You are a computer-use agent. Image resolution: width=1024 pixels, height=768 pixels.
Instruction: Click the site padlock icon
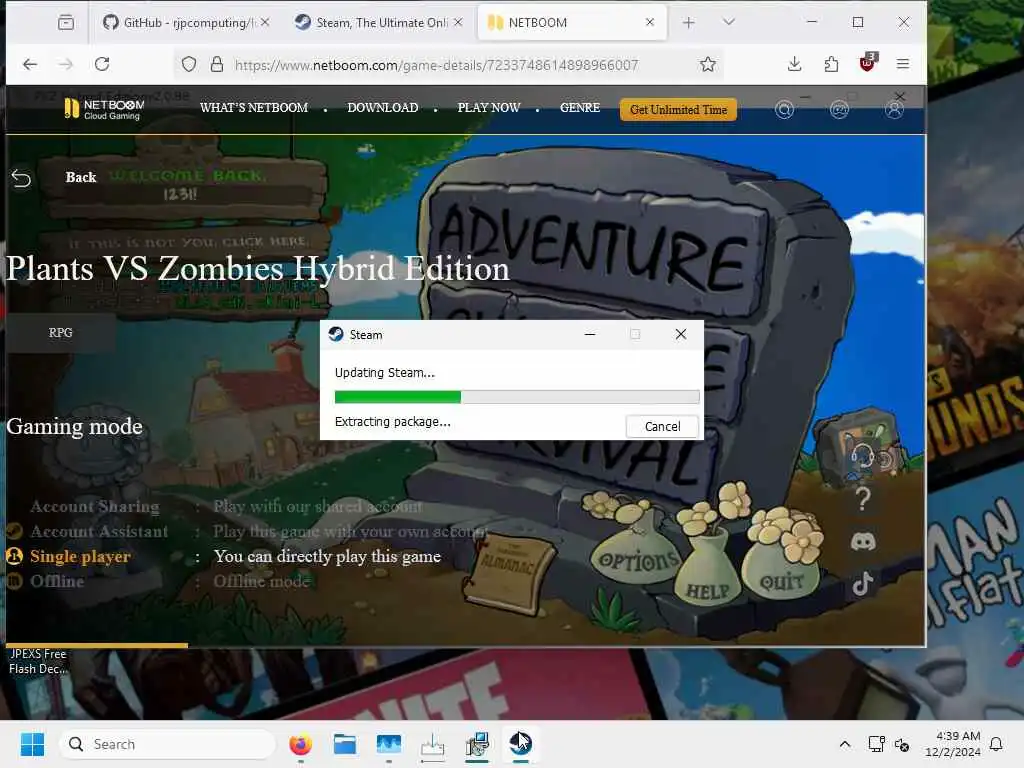tap(217, 64)
